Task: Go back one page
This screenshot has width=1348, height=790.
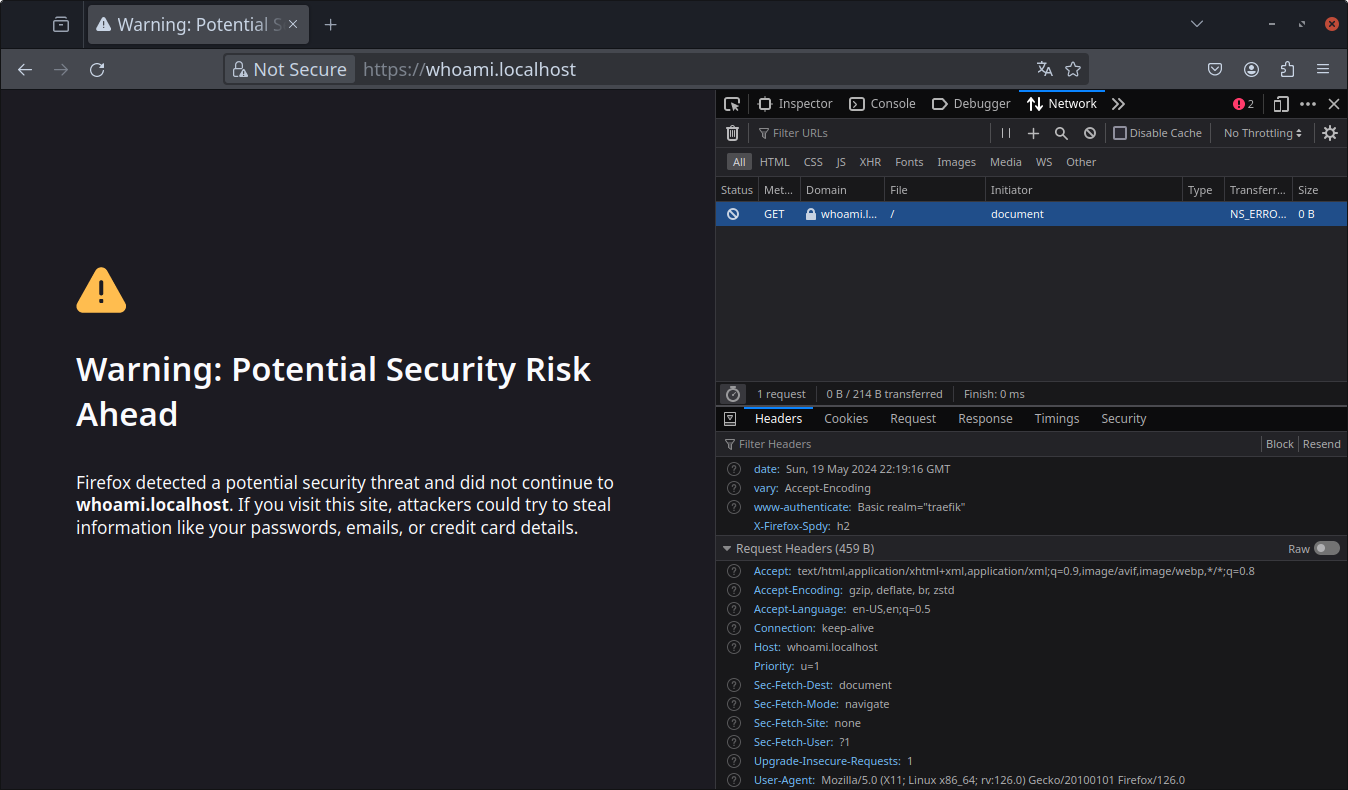Action: 25,69
